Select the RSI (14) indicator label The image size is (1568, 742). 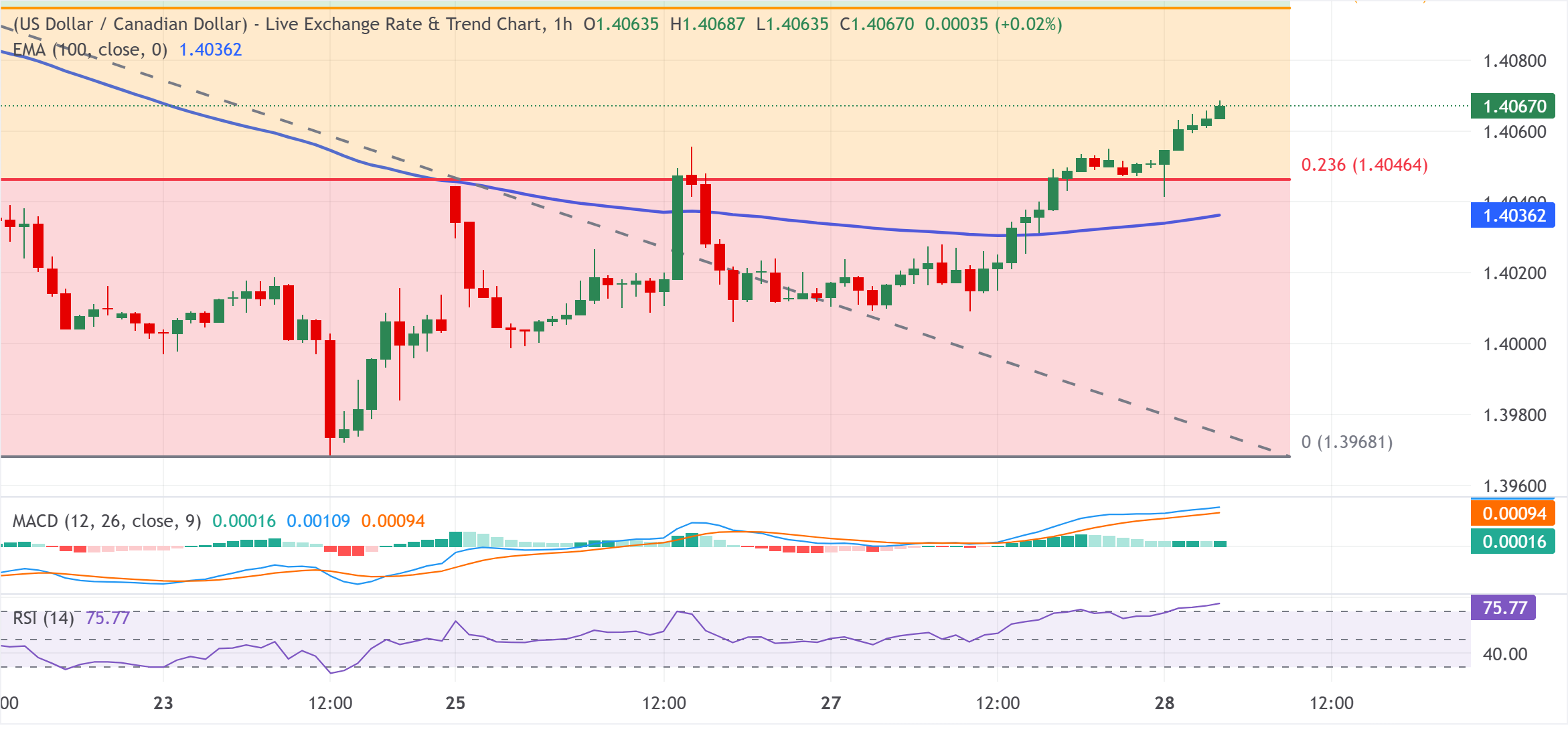tap(44, 617)
